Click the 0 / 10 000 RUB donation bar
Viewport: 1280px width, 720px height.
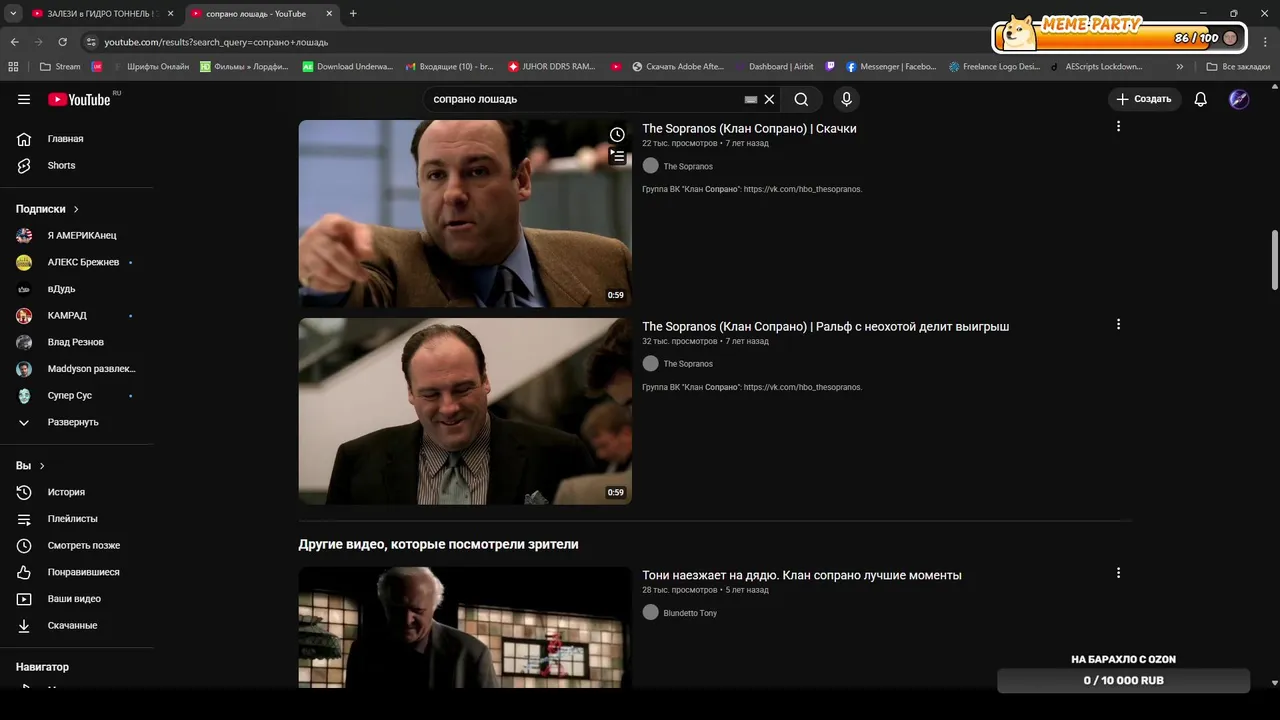[x=1123, y=680]
